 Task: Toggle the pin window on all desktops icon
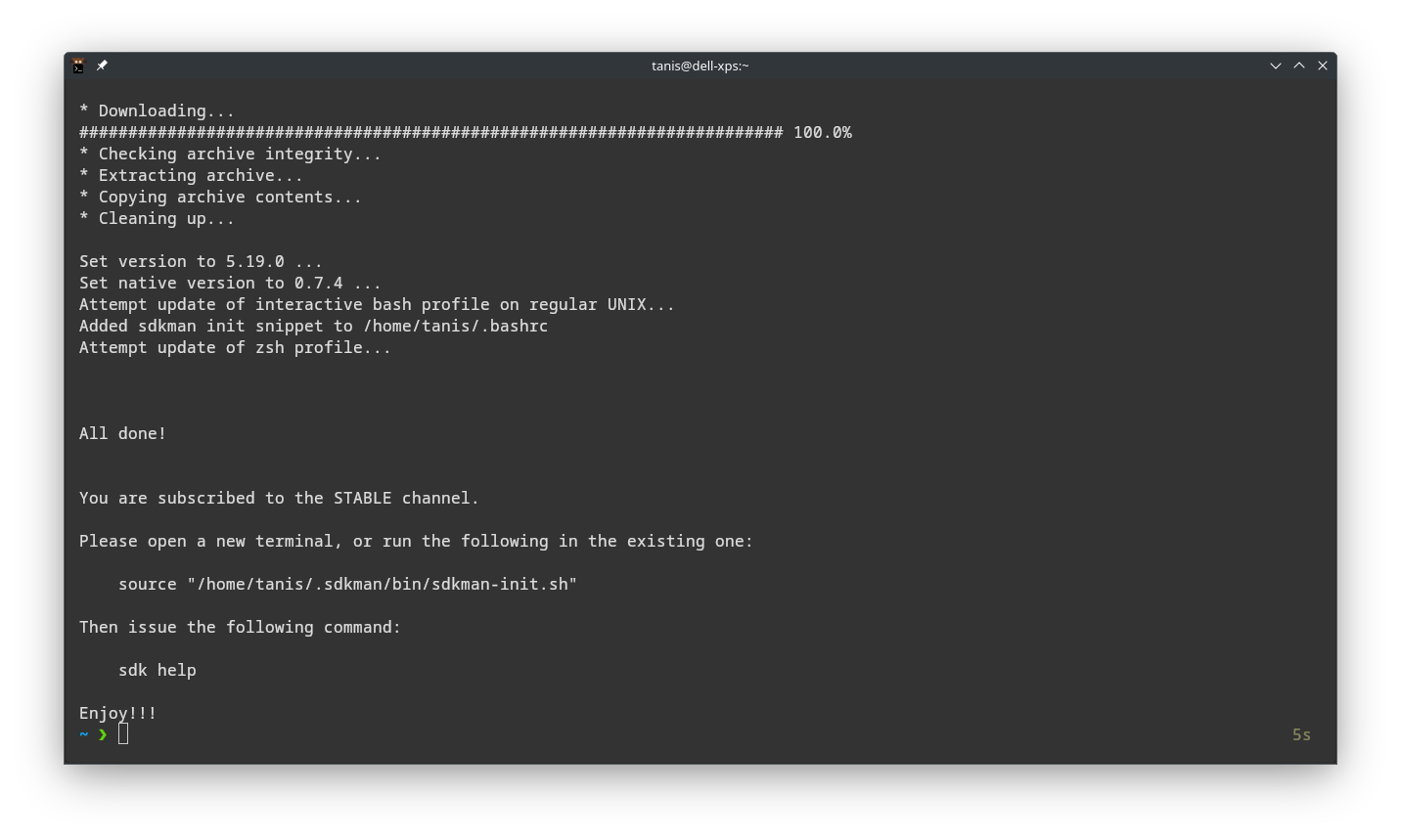[x=102, y=66]
